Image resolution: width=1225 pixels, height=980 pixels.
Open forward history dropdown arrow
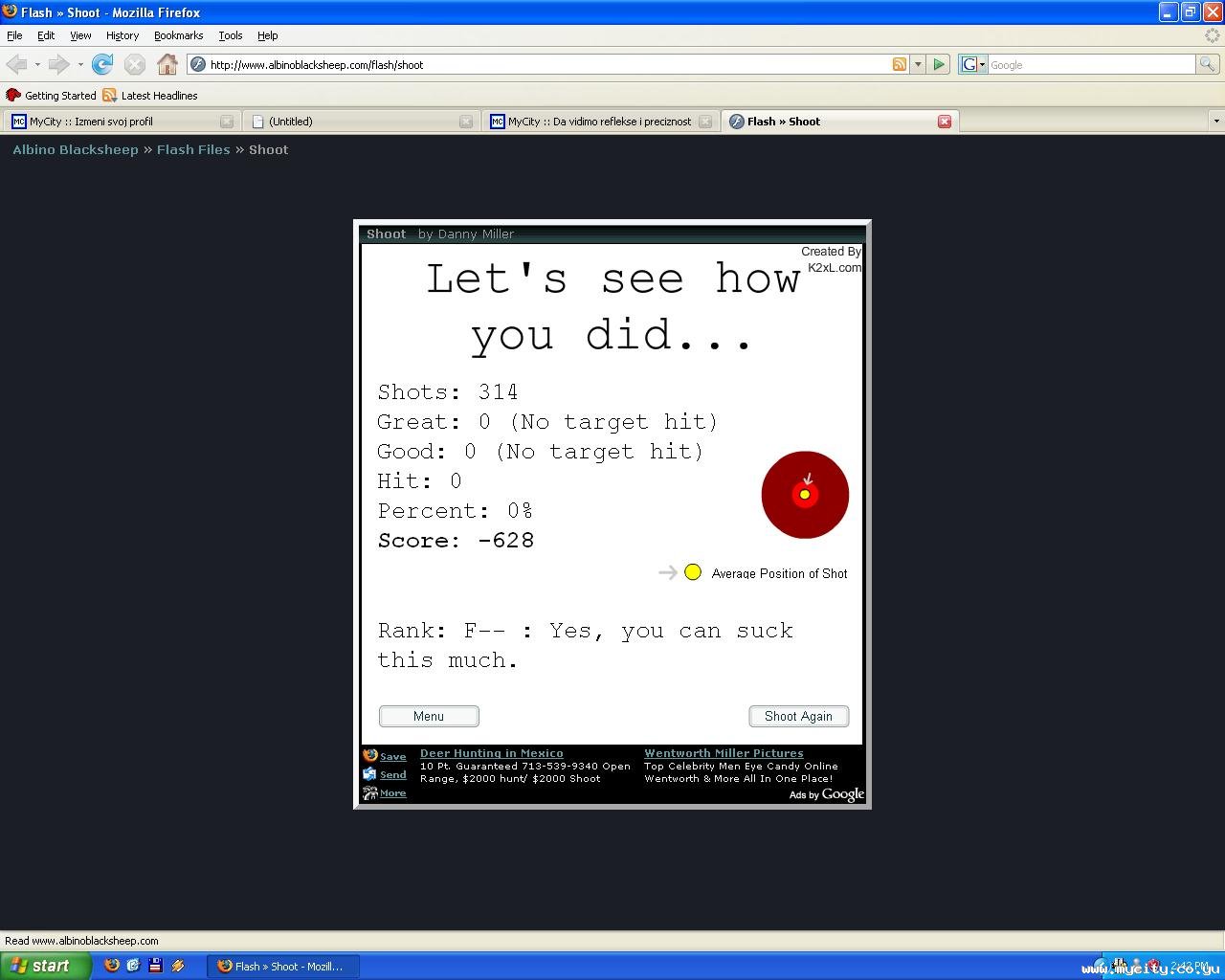coord(80,64)
